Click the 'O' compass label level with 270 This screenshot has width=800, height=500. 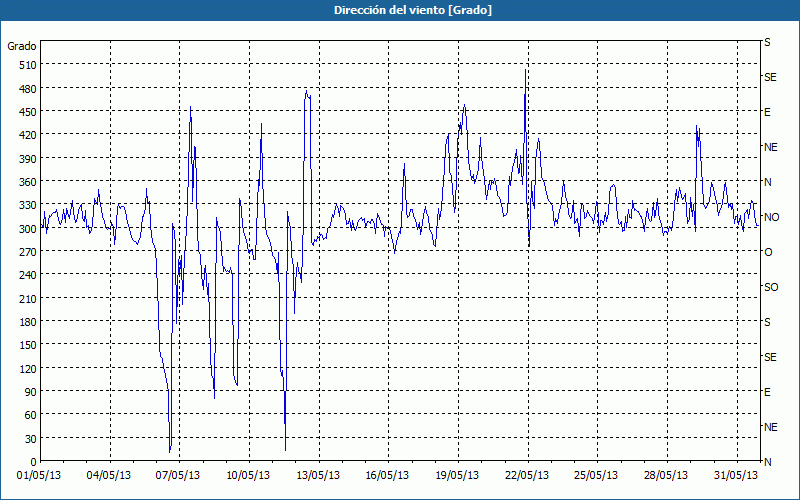tap(768, 252)
